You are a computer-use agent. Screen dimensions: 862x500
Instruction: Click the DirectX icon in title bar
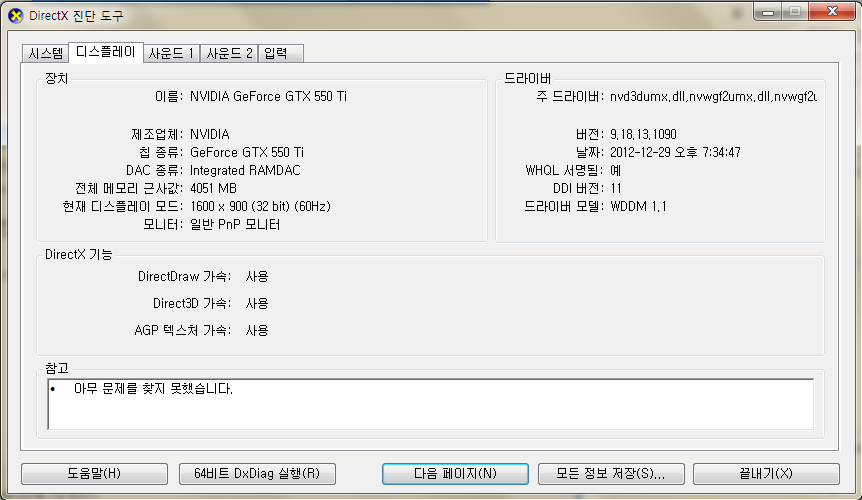(x=15, y=16)
